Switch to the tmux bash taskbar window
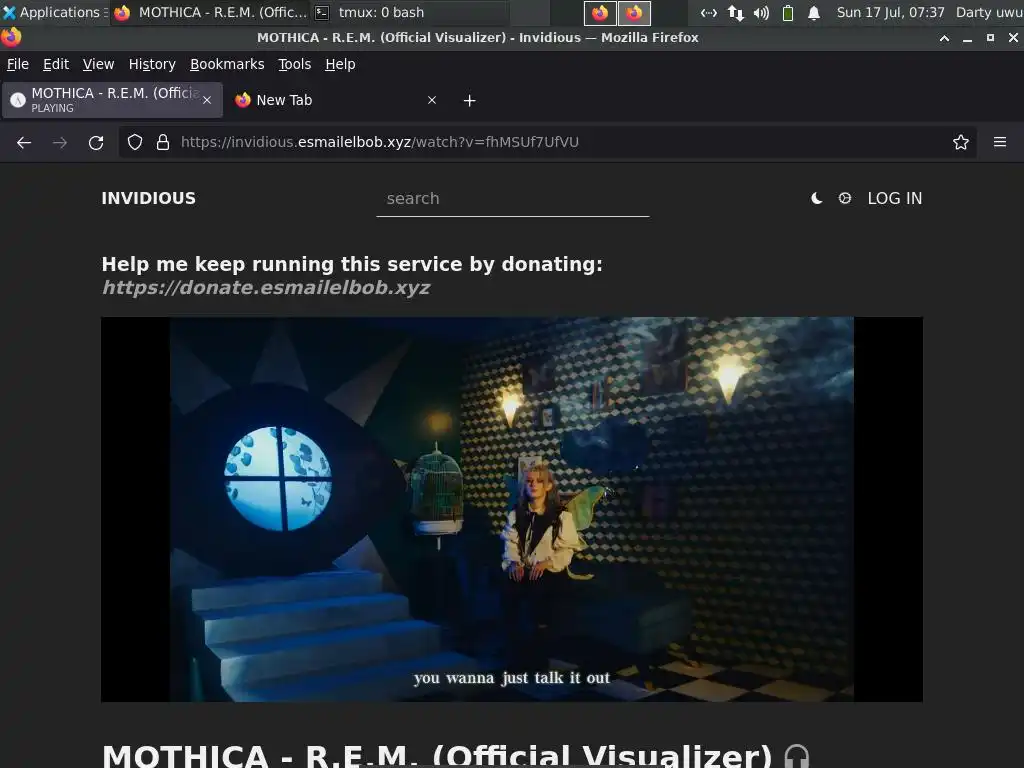The width and height of the screenshot is (1024, 768). (x=409, y=12)
